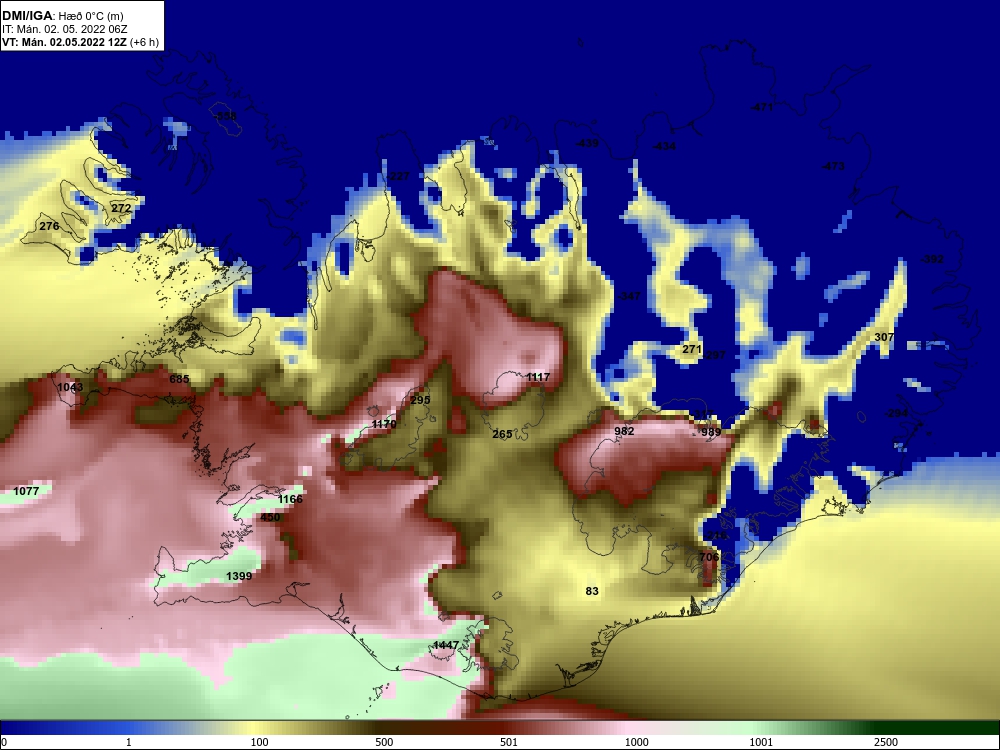
Task: Click the map value 1117
Action: click(x=538, y=377)
